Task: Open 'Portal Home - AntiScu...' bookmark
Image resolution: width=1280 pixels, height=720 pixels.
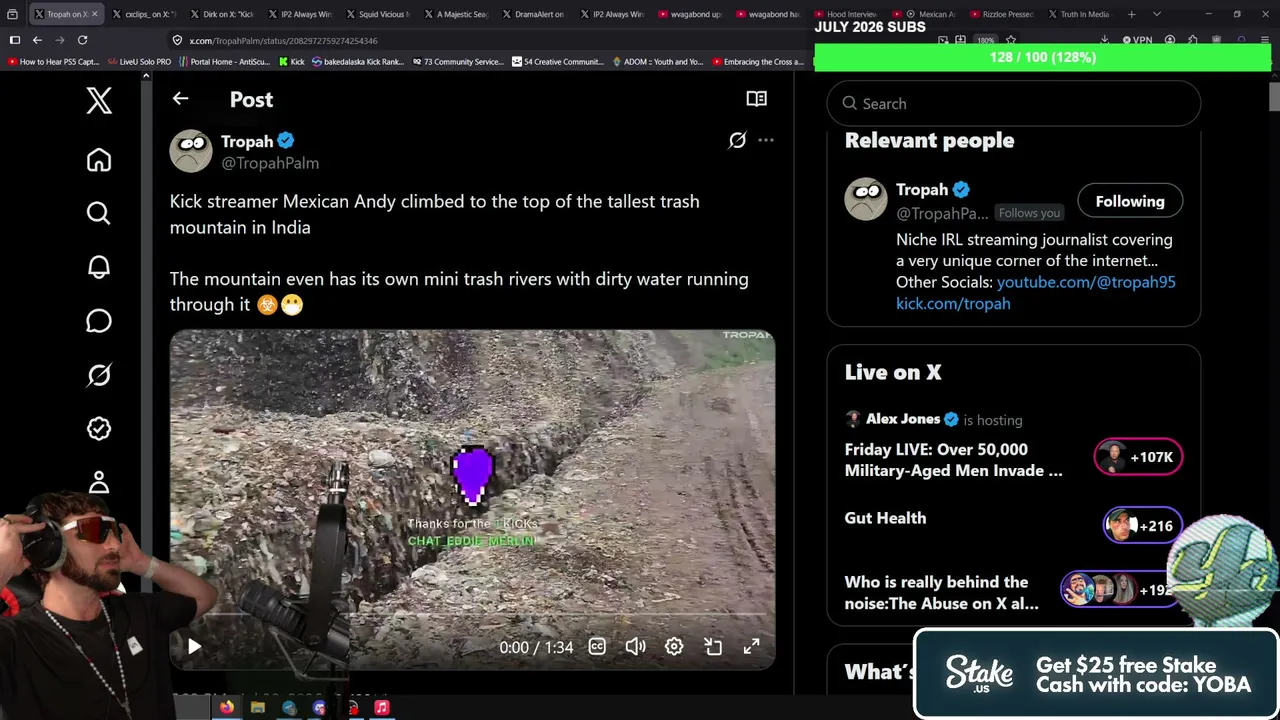Action: tap(224, 62)
